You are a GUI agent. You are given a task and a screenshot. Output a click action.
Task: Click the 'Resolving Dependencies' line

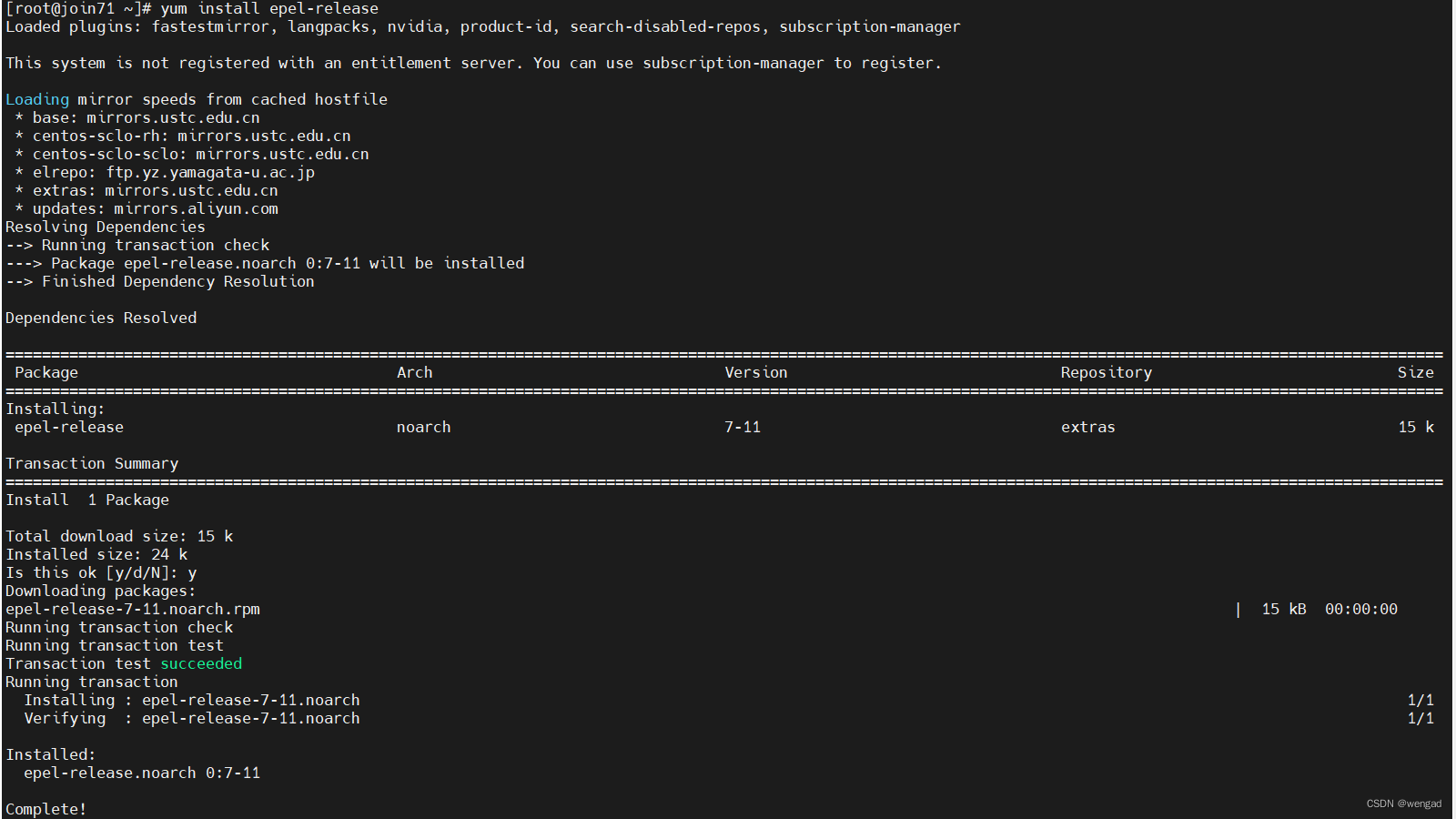106,227
